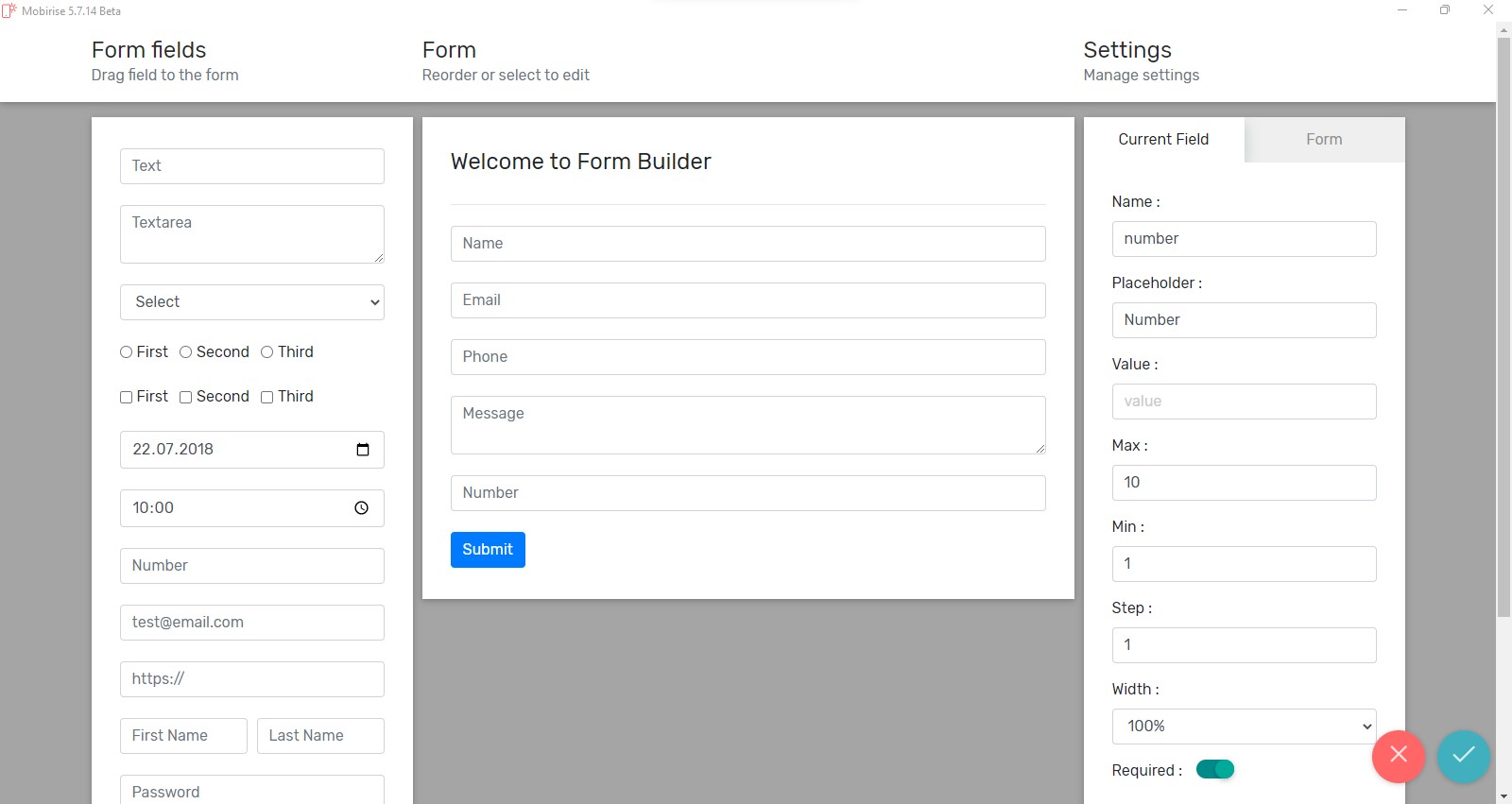Click the teal checkmark confirm button
The width and height of the screenshot is (1512, 804).
pyautogui.click(x=1463, y=756)
